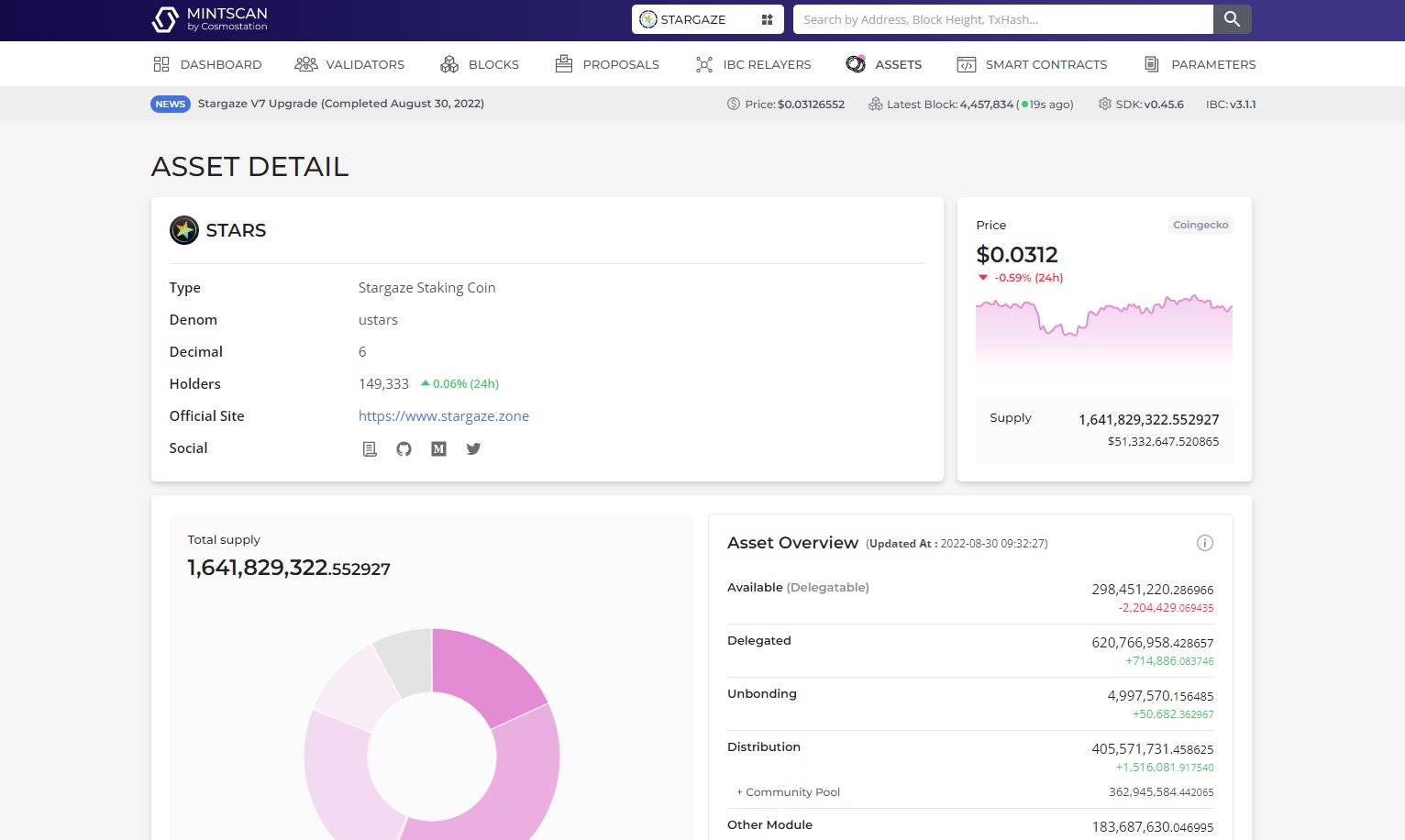Switch to the Proposals section
The height and width of the screenshot is (840, 1405).
[x=606, y=63]
